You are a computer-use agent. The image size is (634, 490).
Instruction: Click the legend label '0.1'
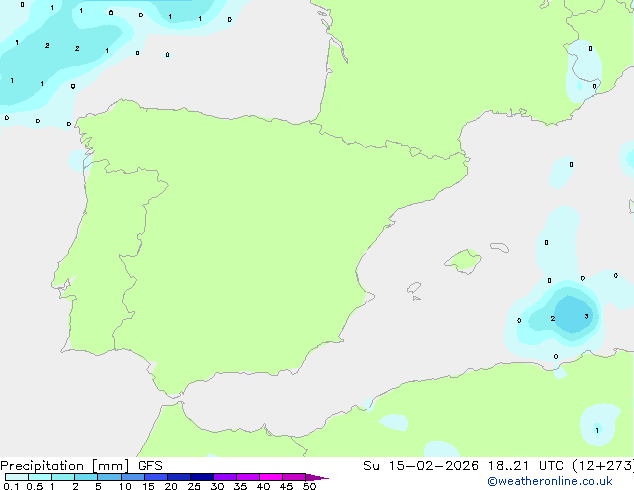(x=11, y=486)
